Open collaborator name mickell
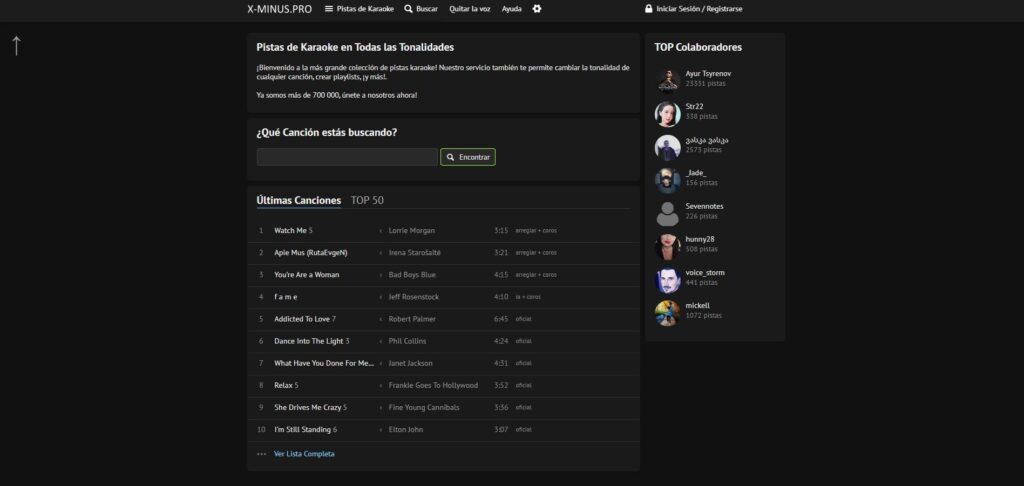The image size is (1024, 486). coord(697,306)
